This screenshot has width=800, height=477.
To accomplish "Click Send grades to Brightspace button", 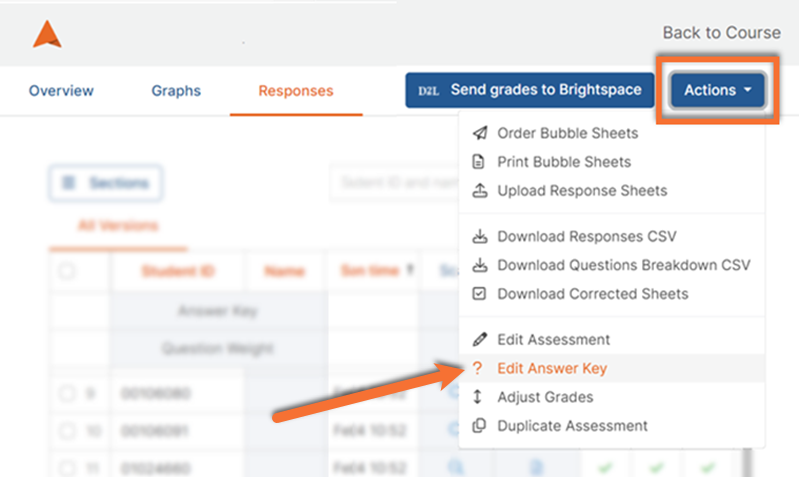I will point(529,90).
